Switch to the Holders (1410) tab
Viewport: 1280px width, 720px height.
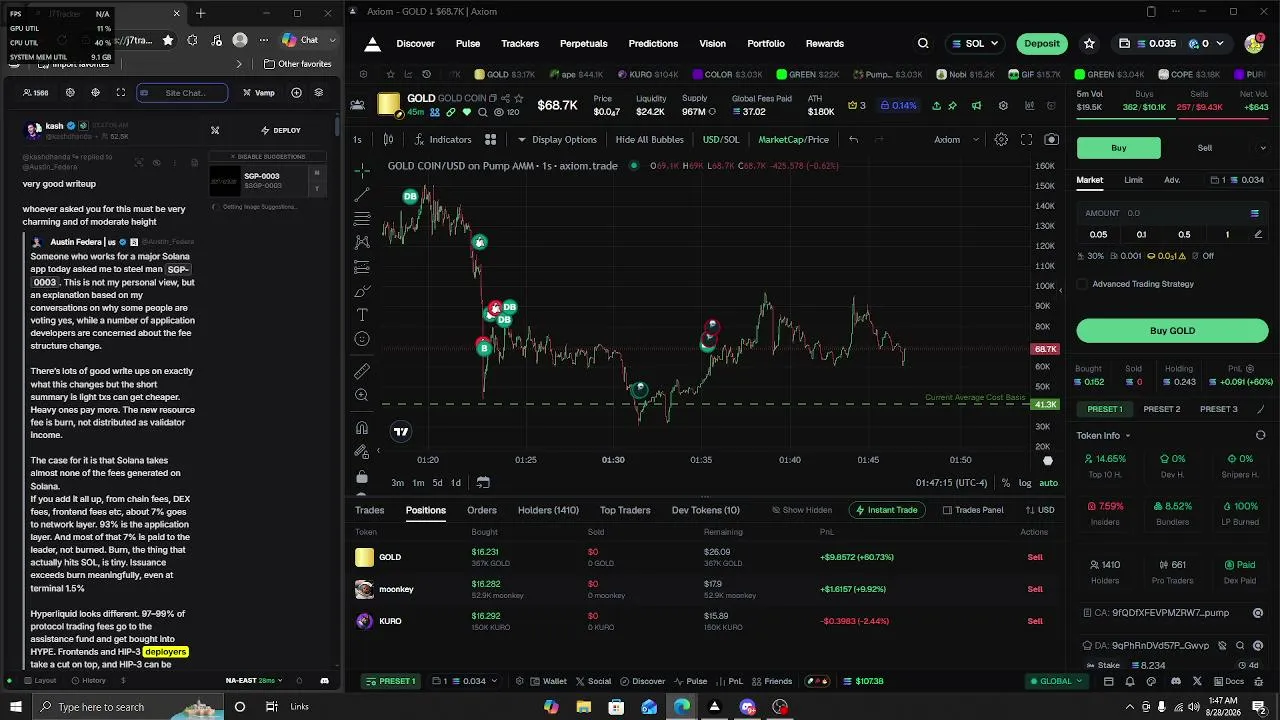tap(548, 510)
